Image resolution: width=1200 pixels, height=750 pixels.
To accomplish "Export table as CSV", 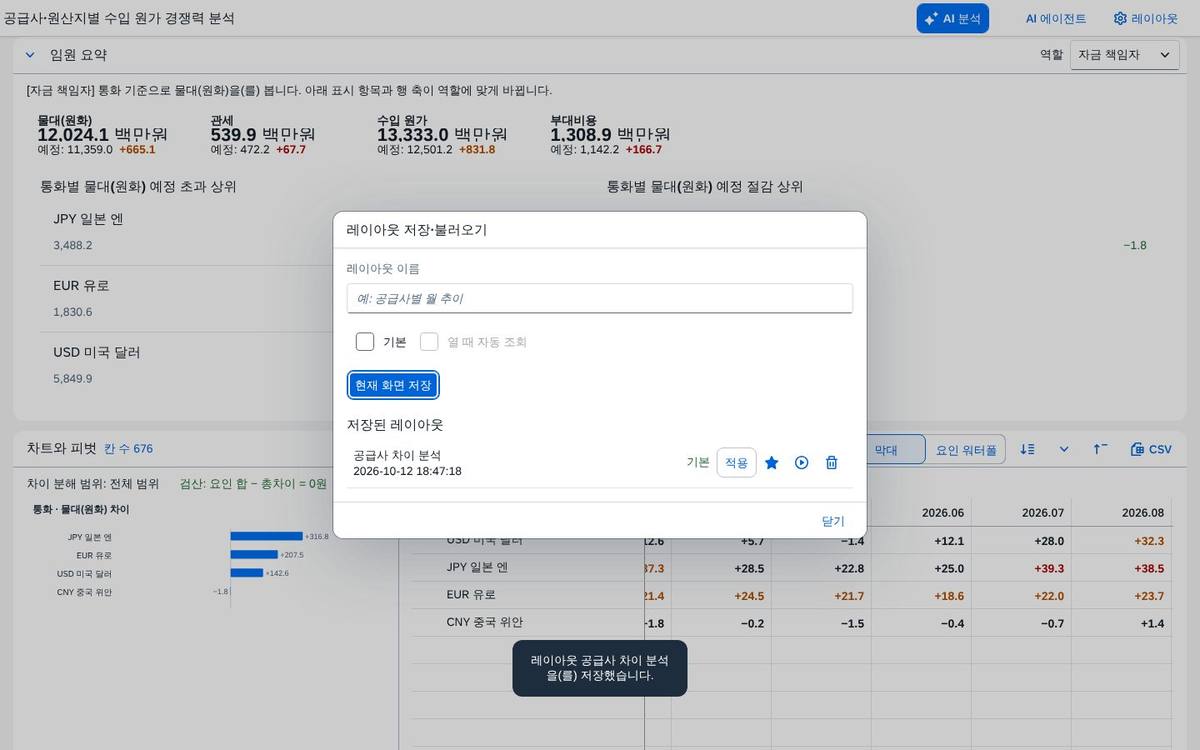I will pos(1150,450).
